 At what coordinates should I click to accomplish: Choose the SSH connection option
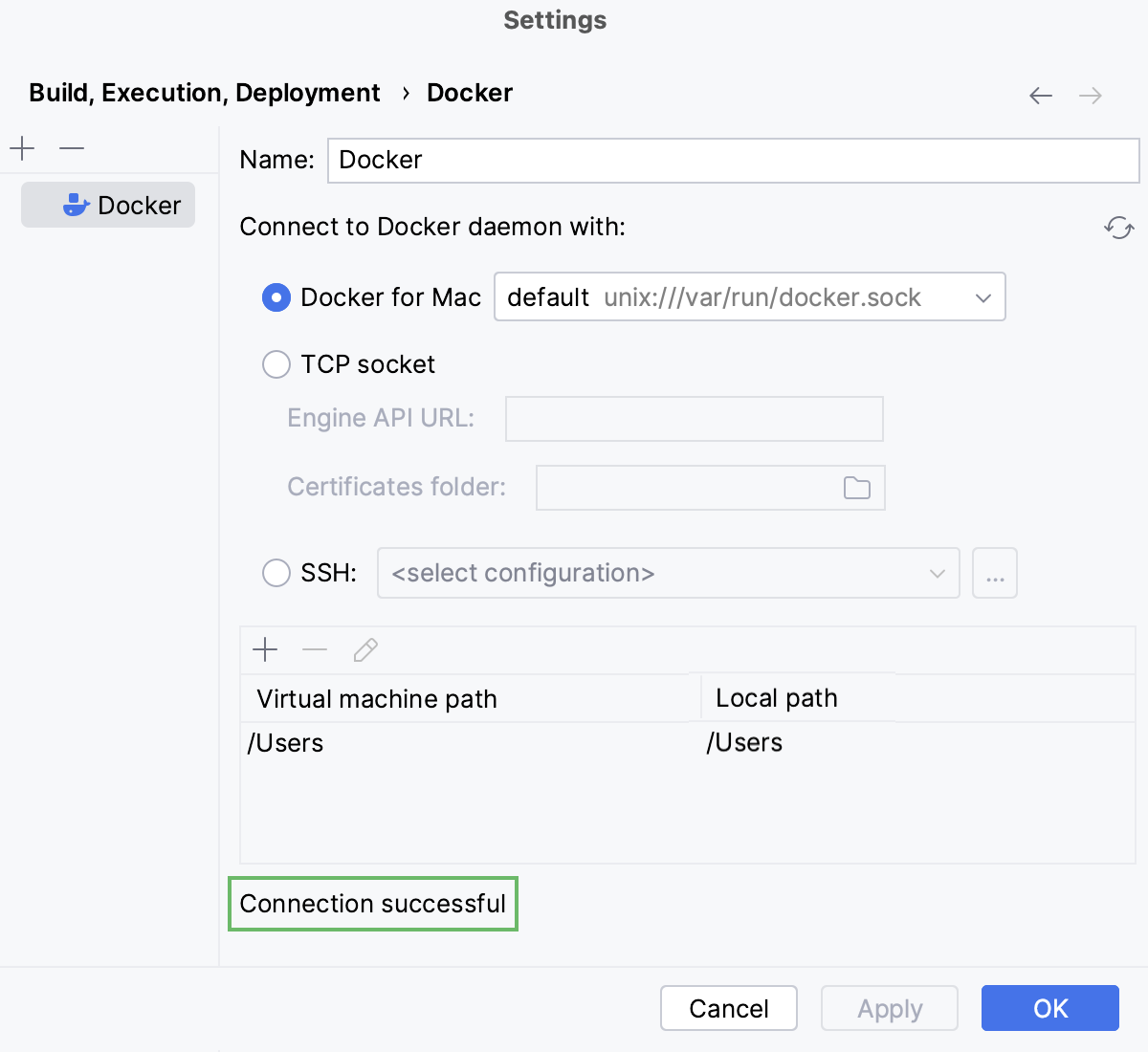coord(276,572)
